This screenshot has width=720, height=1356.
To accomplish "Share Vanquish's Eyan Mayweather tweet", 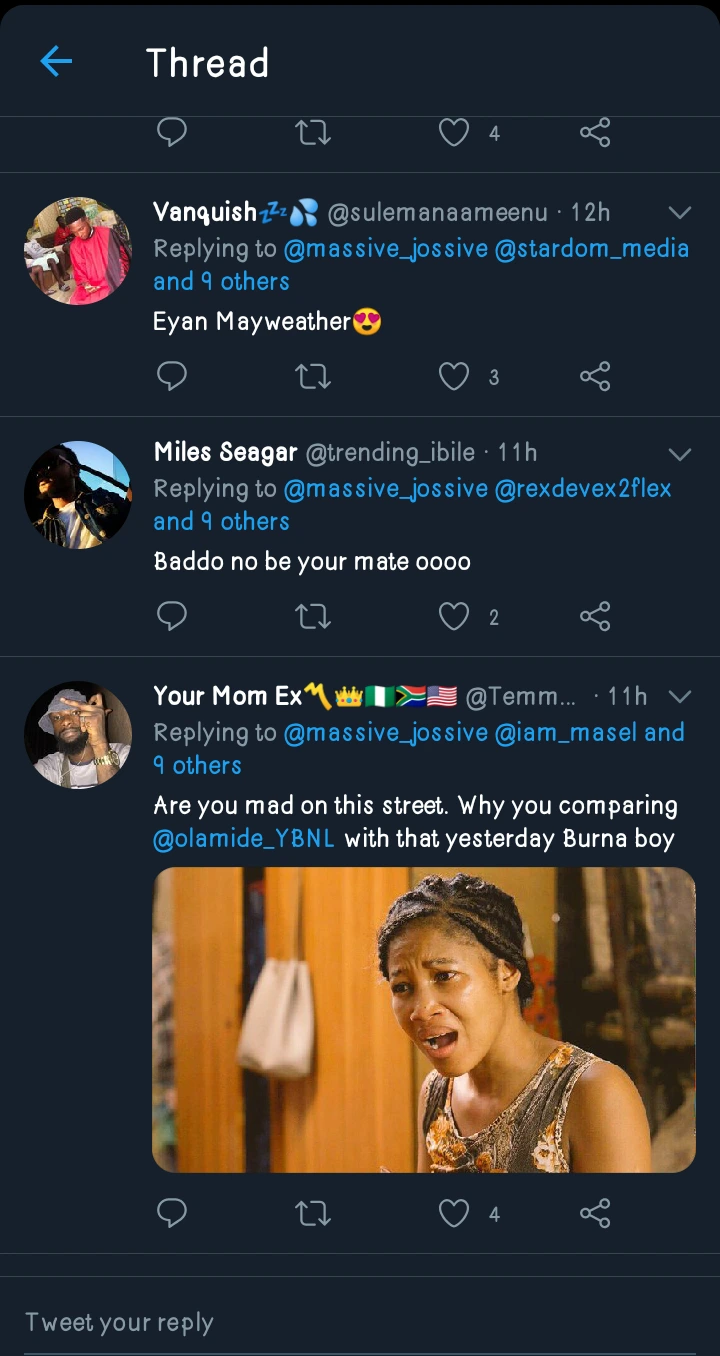I will click(595, 376).
